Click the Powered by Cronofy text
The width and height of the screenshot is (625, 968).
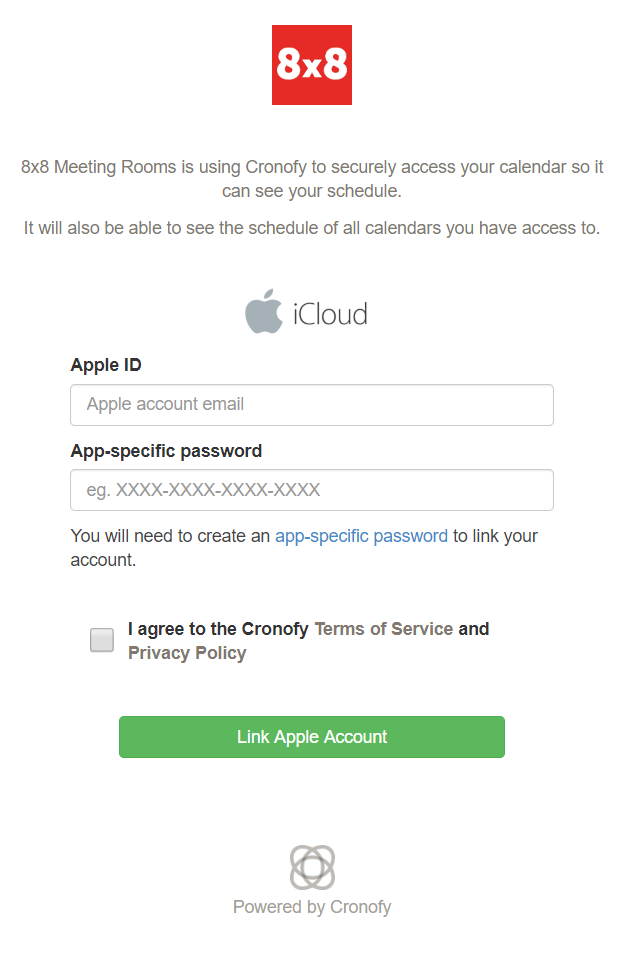pyautogui.click(x=312, y=907)
